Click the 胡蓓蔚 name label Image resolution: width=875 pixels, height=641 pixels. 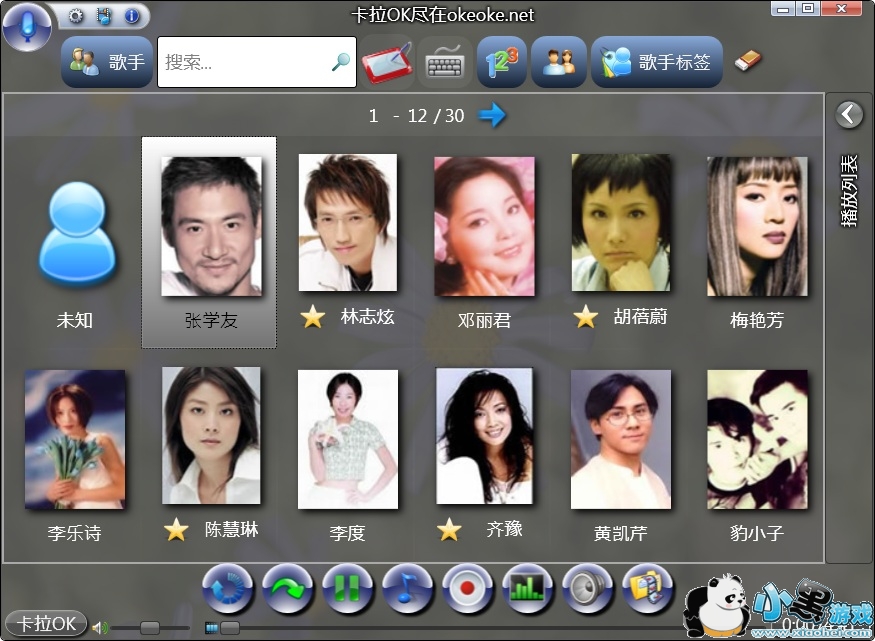(641, 317)
